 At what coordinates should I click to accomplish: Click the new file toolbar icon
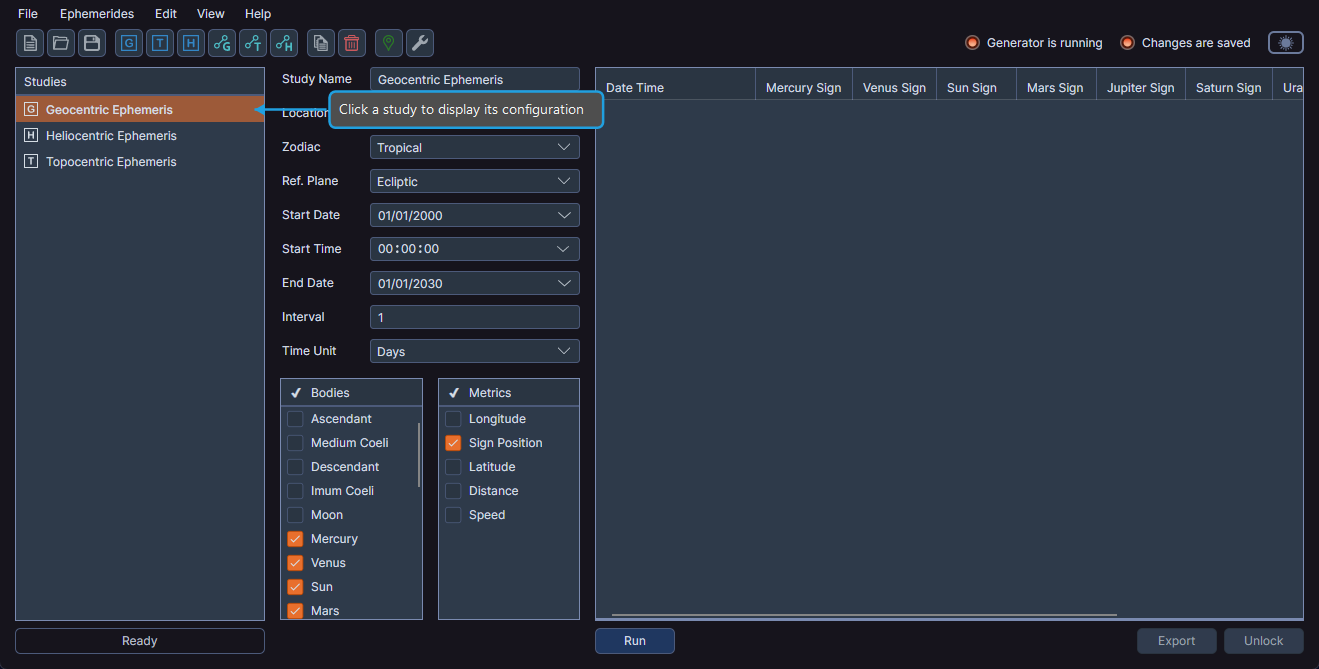pyautogui.click(x=30, y=43)
